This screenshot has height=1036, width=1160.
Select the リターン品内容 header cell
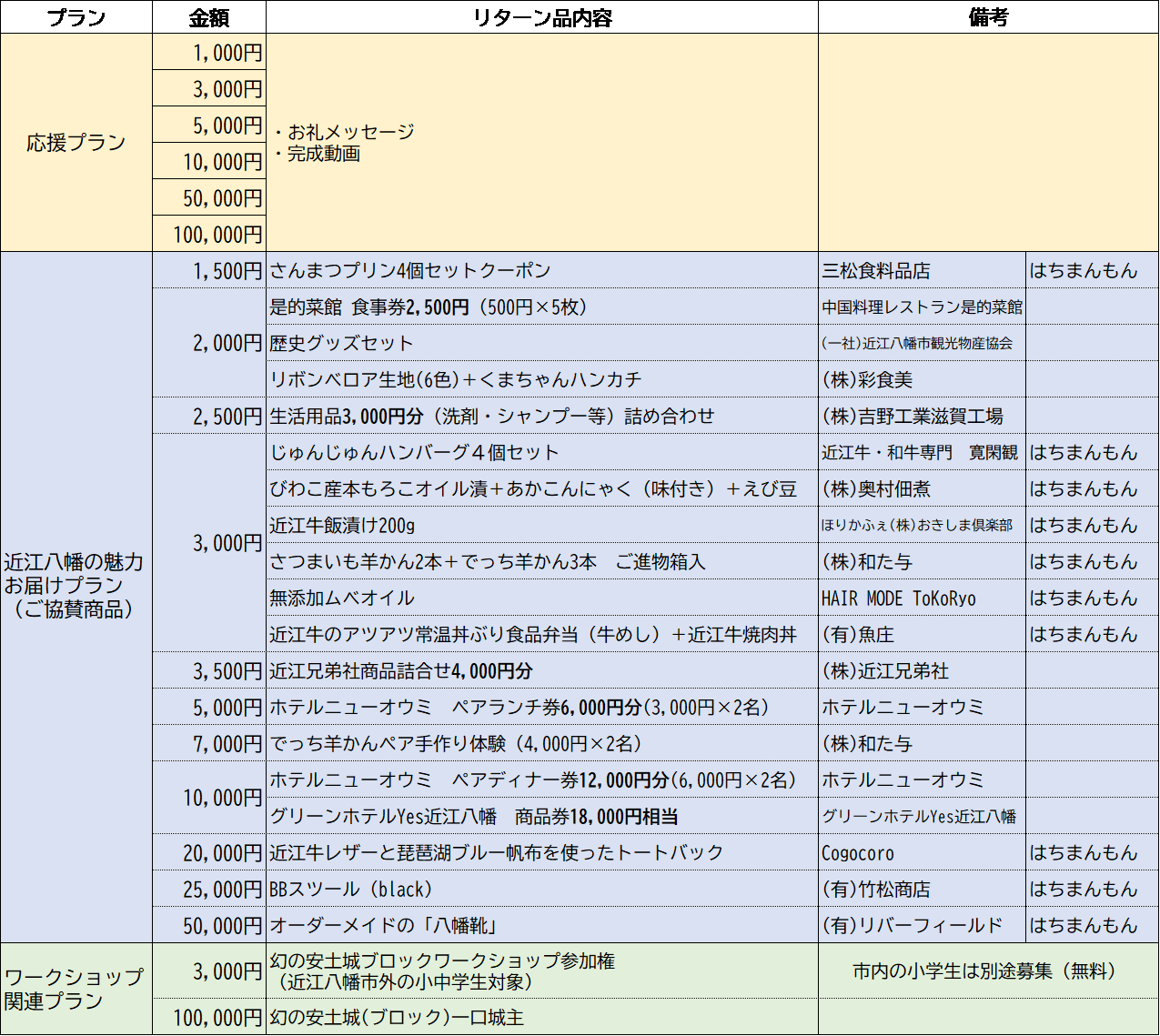pyautogui.click(x=542, y=17)
